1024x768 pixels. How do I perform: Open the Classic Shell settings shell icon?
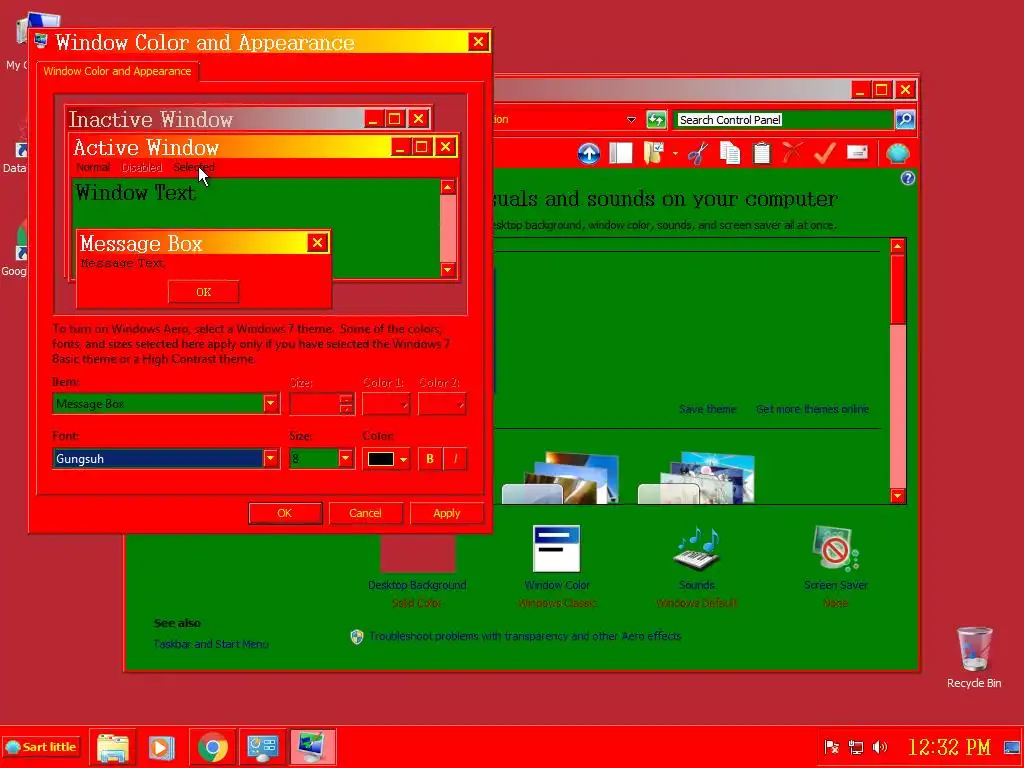(898, 153)
